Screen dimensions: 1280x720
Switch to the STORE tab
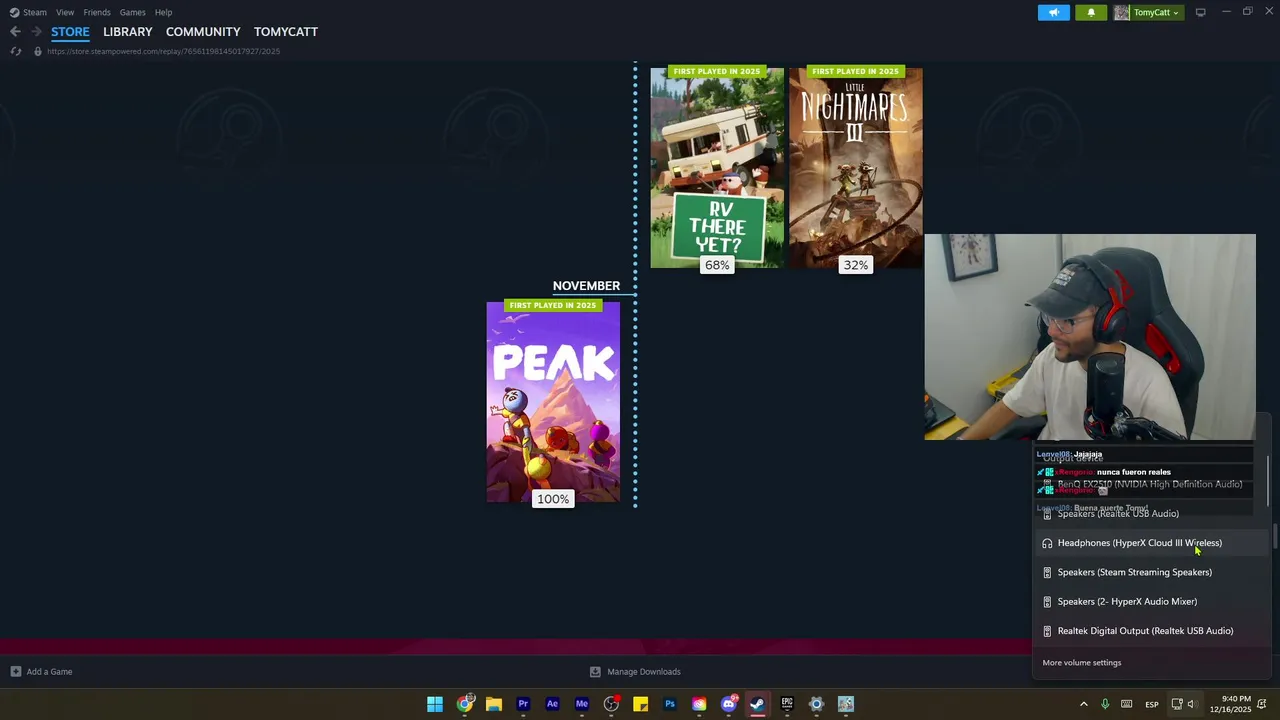coord(70,32)
